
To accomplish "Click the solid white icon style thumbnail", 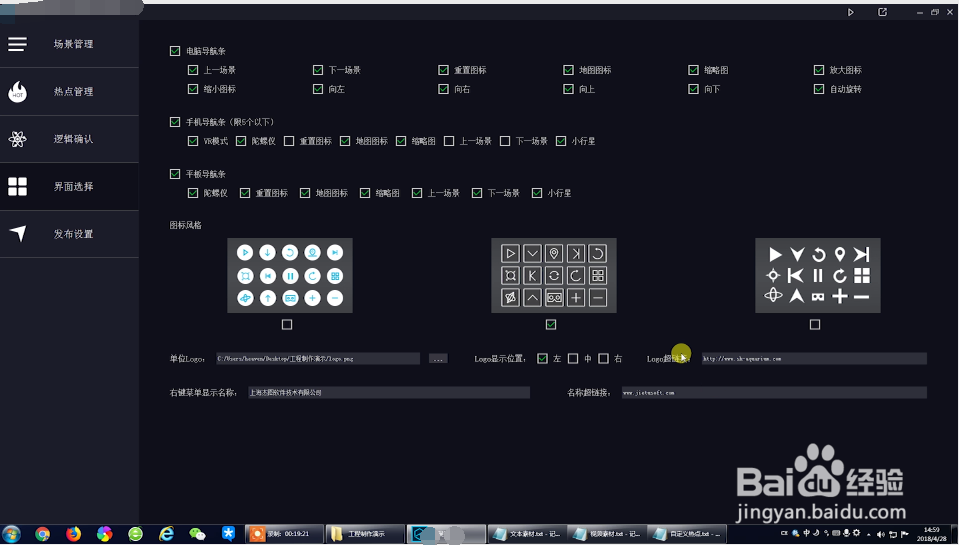I will 818,276.
